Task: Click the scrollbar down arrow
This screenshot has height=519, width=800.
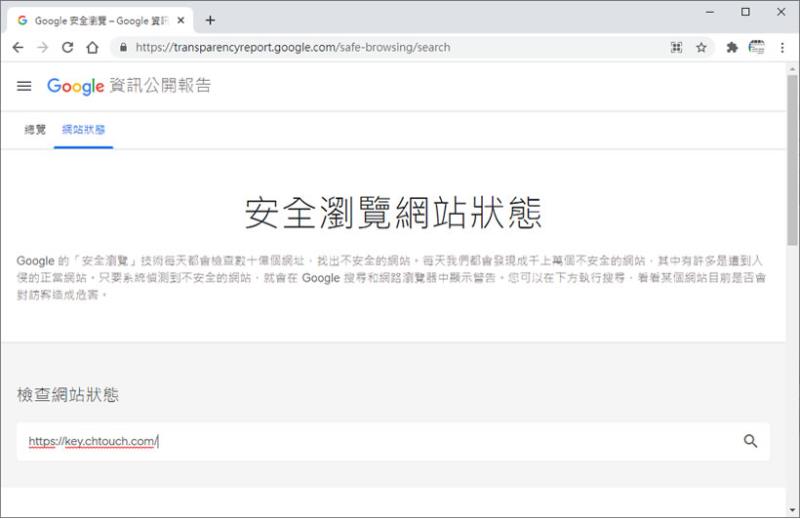Action: tap(792, 509)
